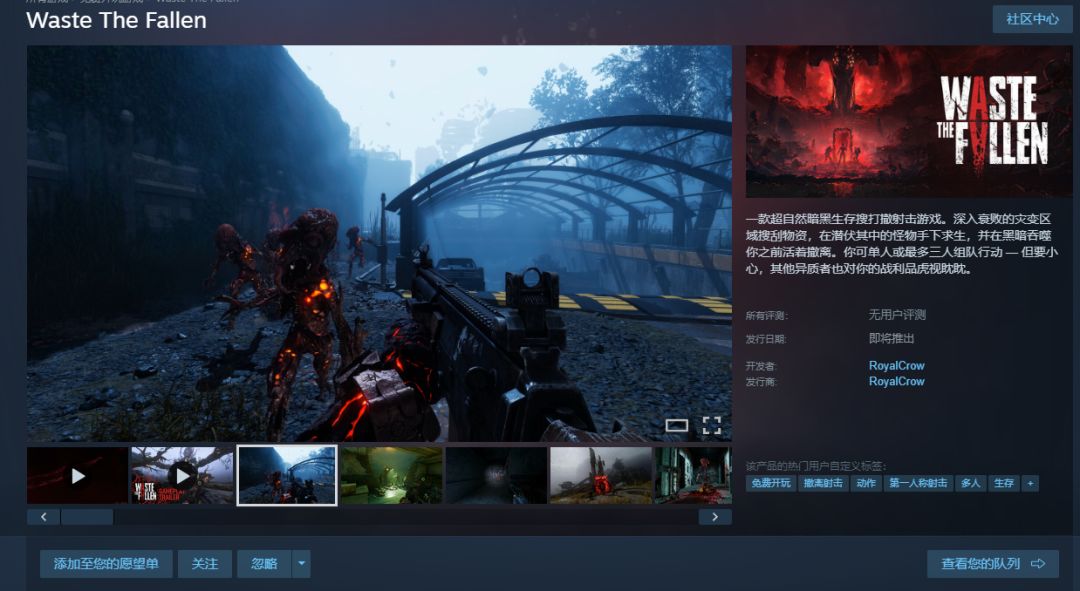Click 查看您的队列 view queue button
Image resolution: width=1080 pixels, height=591 pixels.
coord(993,563)
